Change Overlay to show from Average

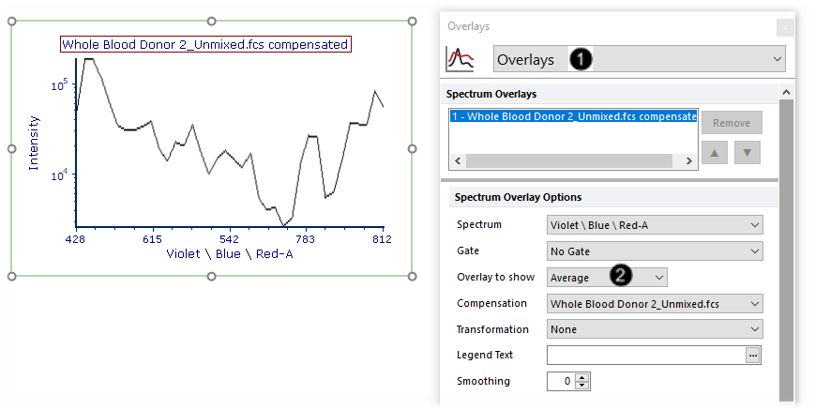tap(607, 277)
